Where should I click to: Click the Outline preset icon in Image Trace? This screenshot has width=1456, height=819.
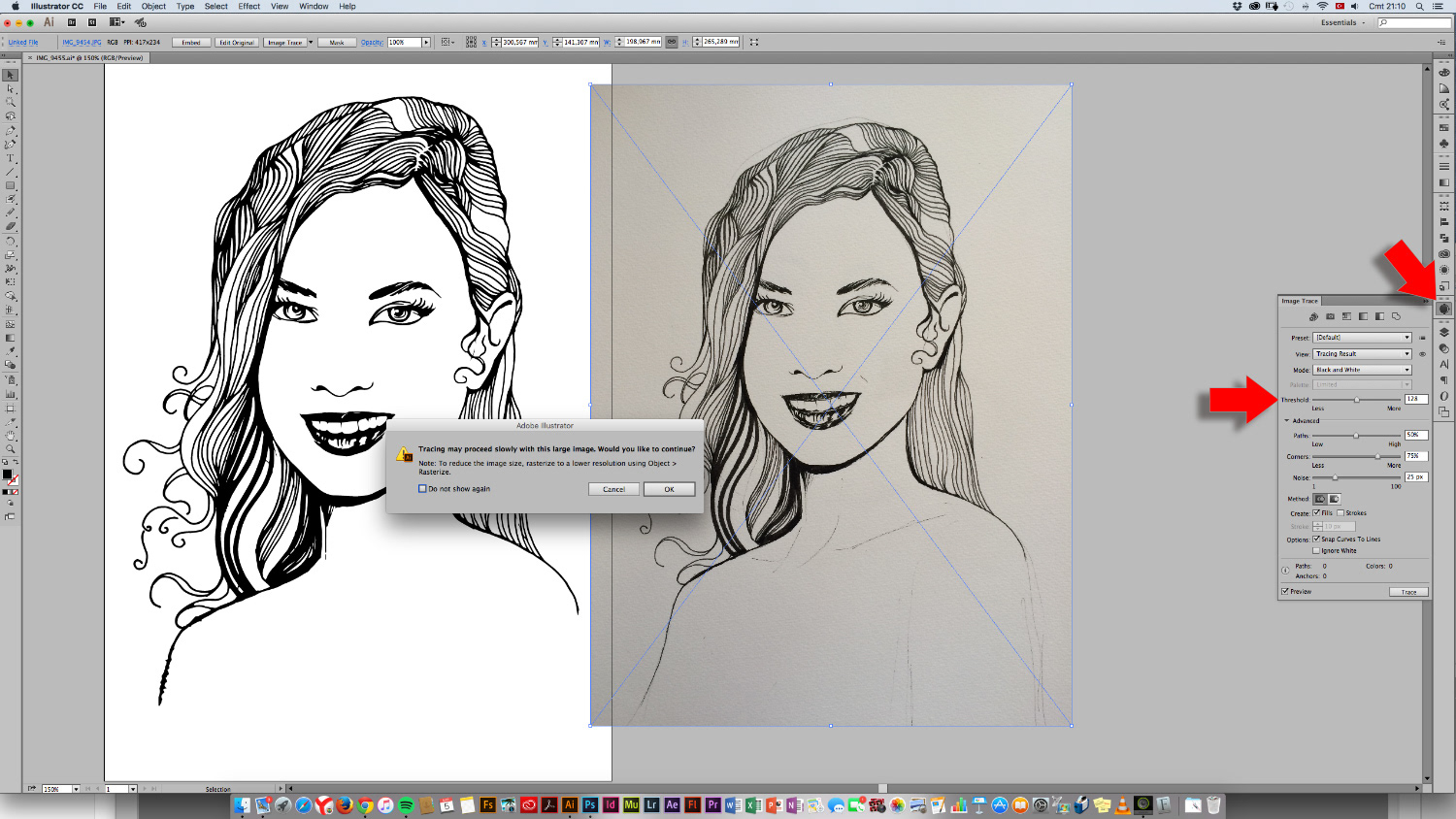pyautogui.click(x=1396, y=316)
